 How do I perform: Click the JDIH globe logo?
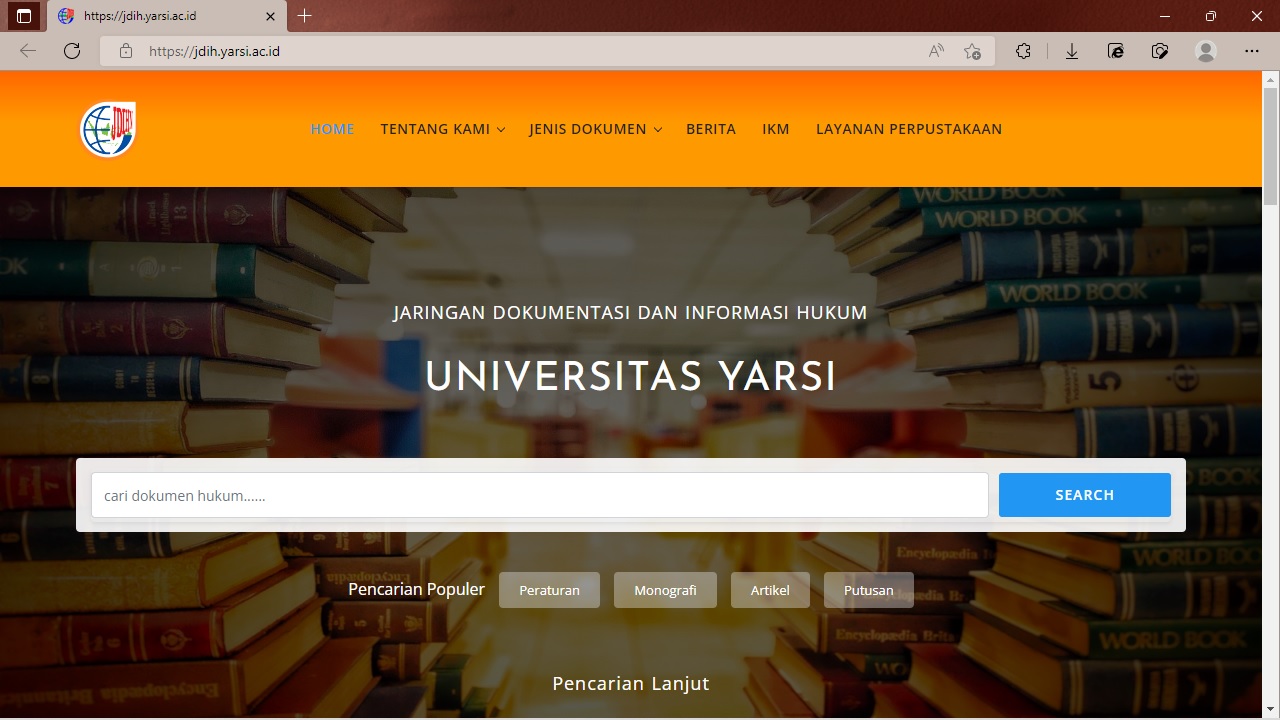click(108, 130)
